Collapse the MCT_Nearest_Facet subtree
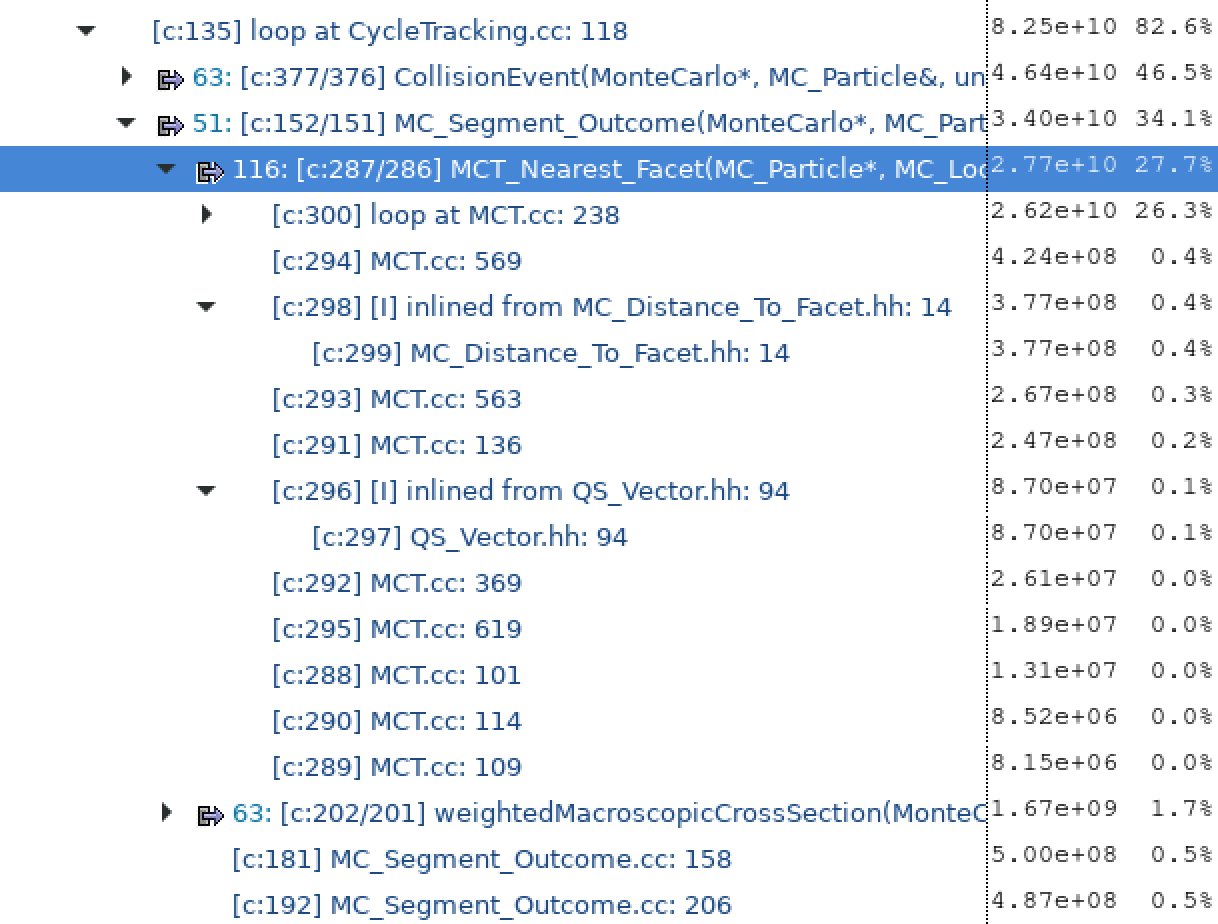The height and width of the screenshot is (924, 1218). click(165, 169)
